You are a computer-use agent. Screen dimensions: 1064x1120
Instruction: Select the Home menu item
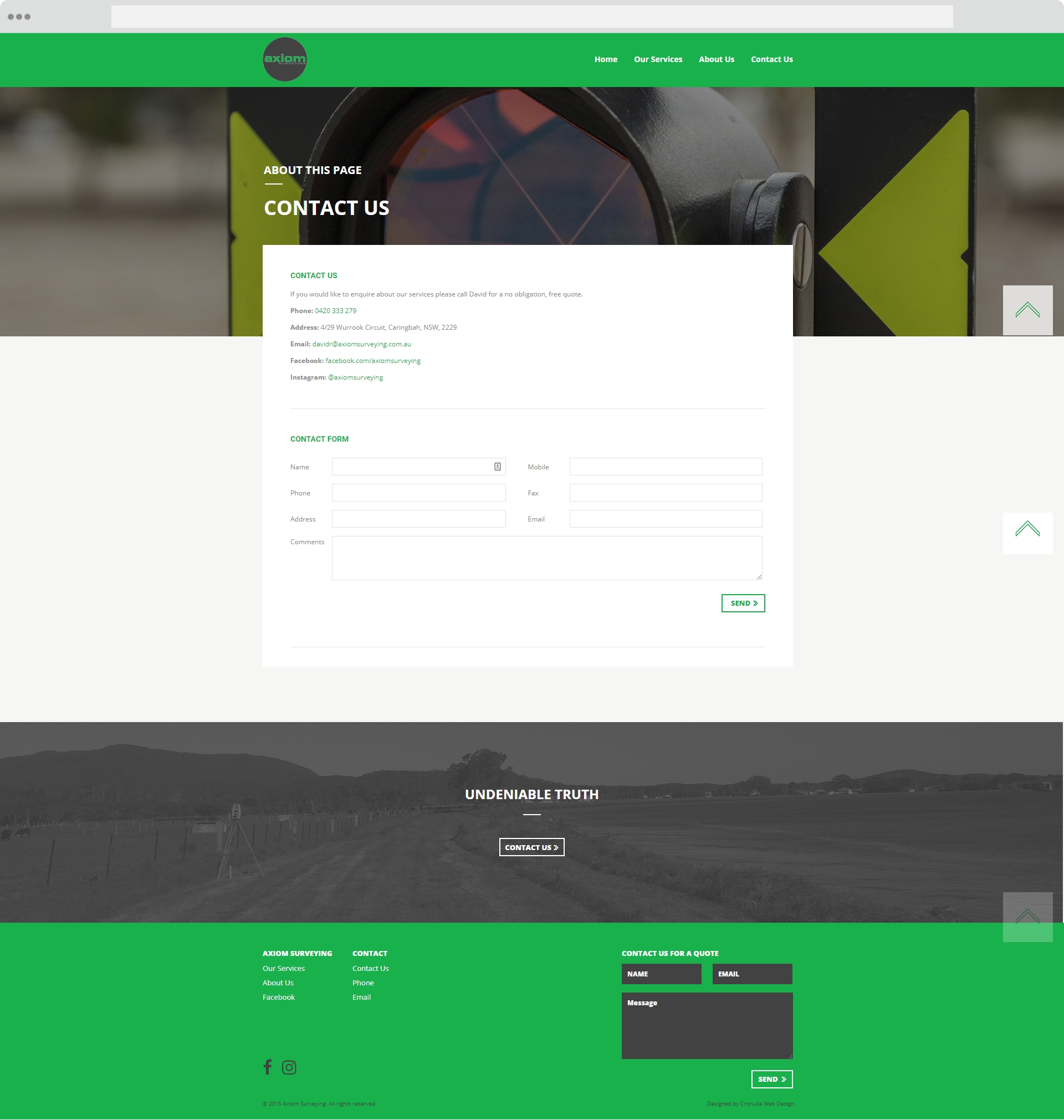(605, 59)
